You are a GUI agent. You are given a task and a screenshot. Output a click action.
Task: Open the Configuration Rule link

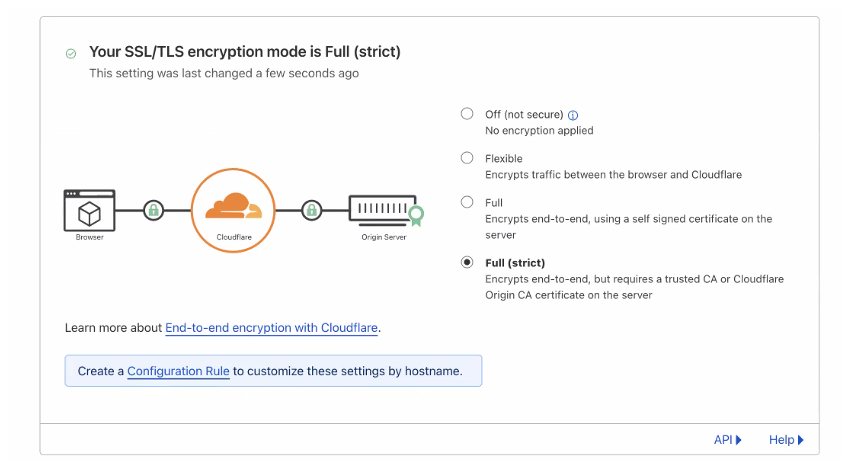point(178,371)
